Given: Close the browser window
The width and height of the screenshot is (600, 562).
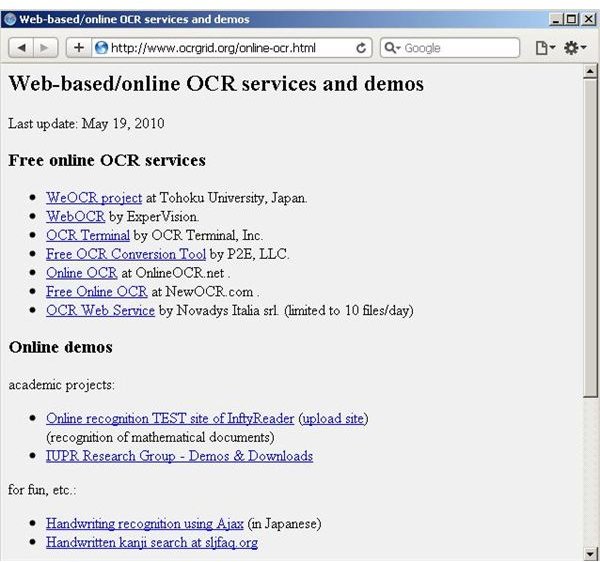Looking at the screenshot, I should pyautogui.click(x=588, y=19).
